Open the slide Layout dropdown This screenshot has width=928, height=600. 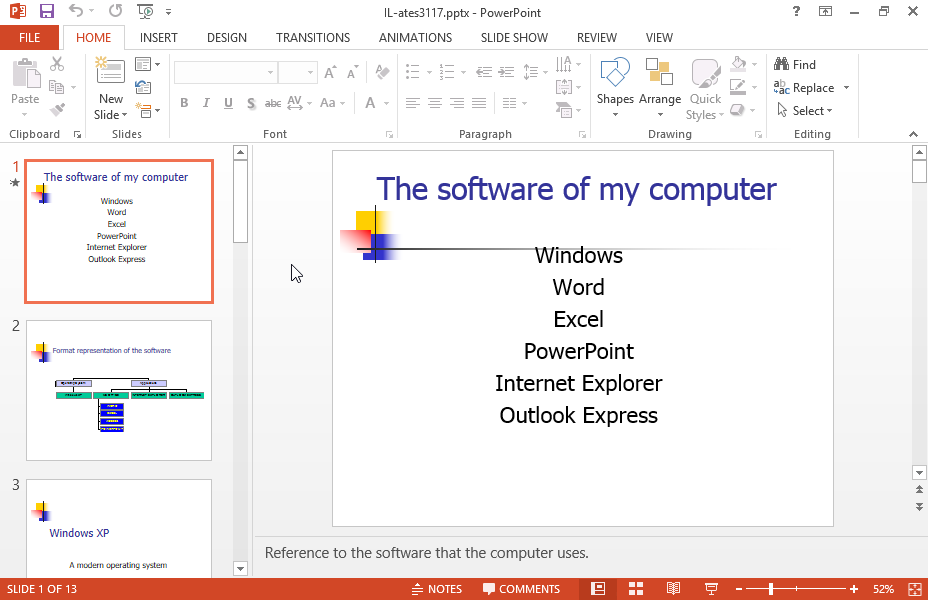[147, 64]
